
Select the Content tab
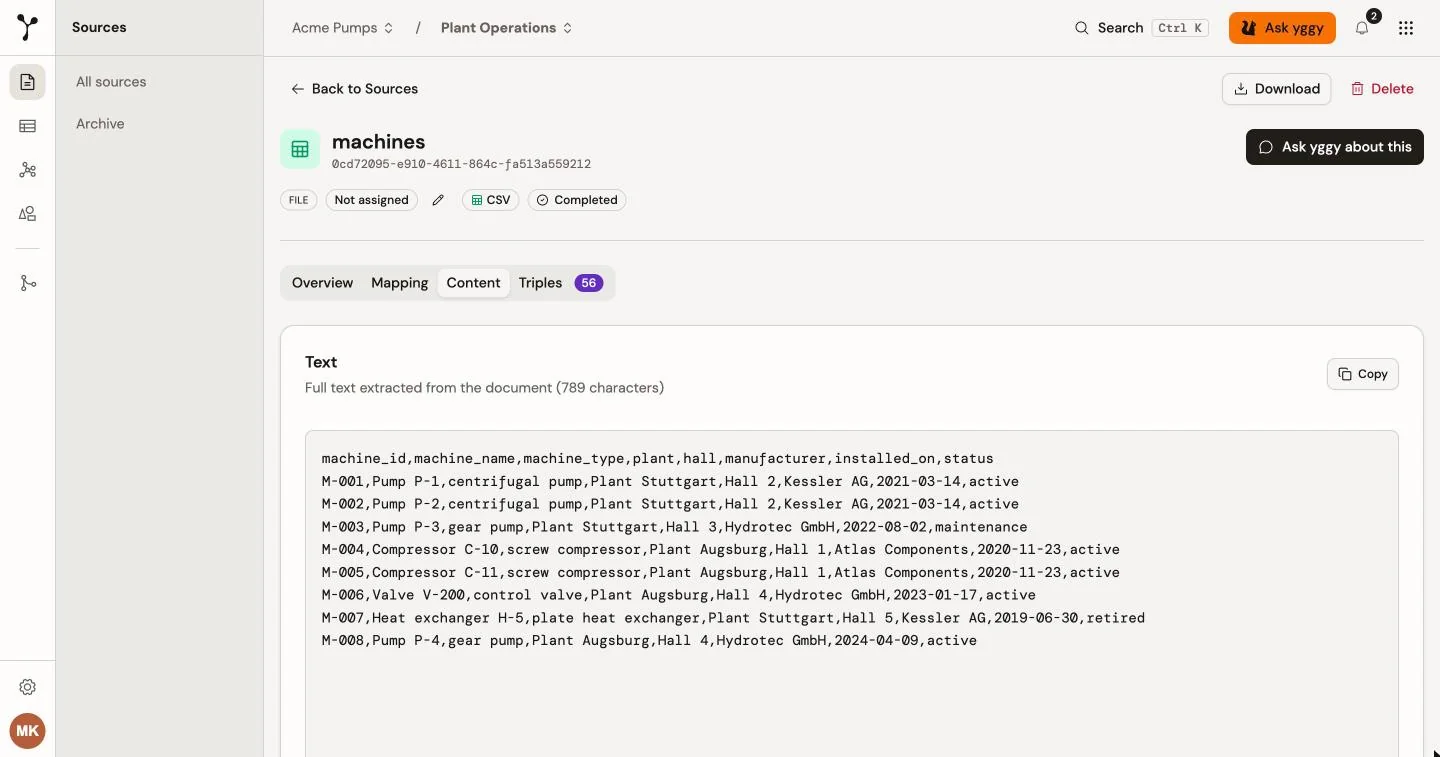(474, 283)
